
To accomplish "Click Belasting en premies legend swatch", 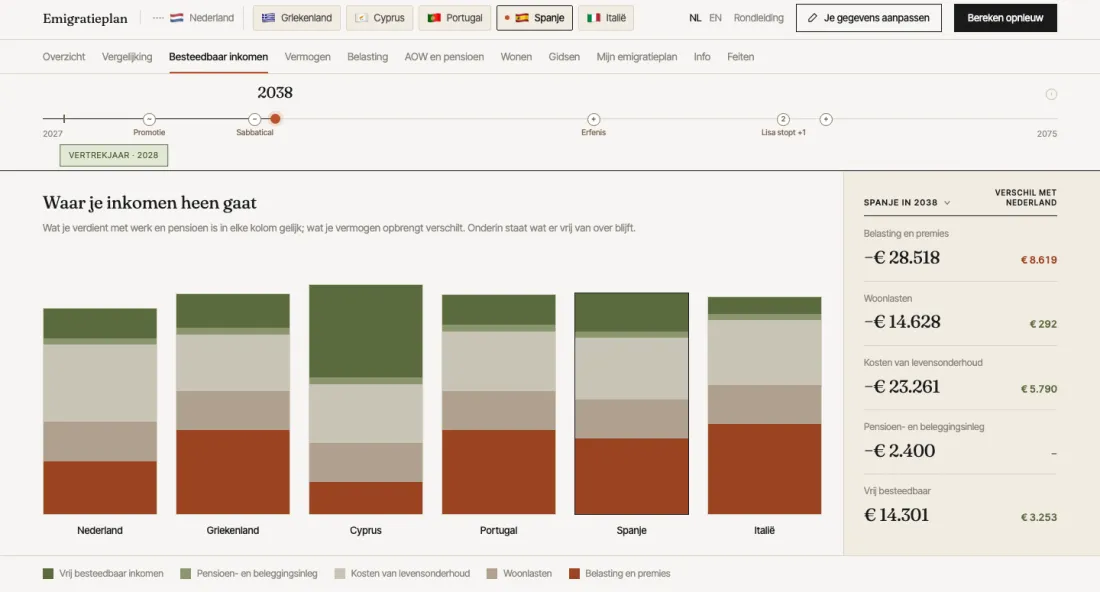I will (574, 574).
